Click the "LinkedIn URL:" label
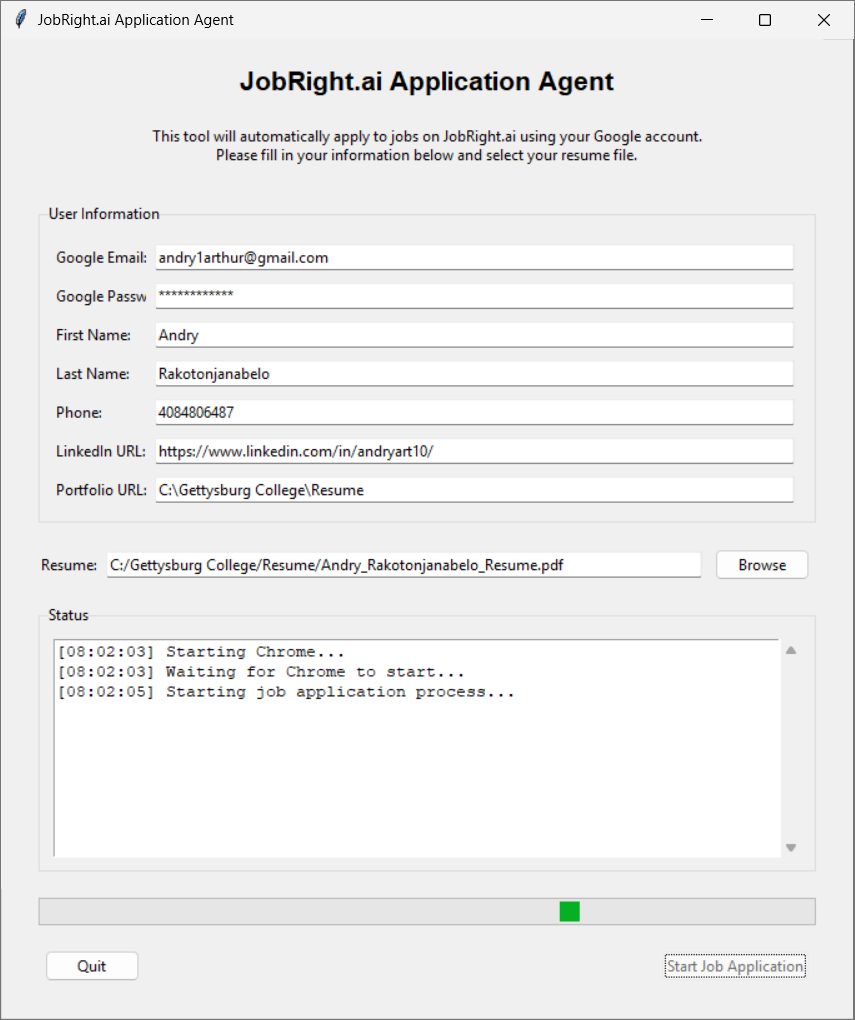The image size is (855, 1020). (x=101, y=451)
